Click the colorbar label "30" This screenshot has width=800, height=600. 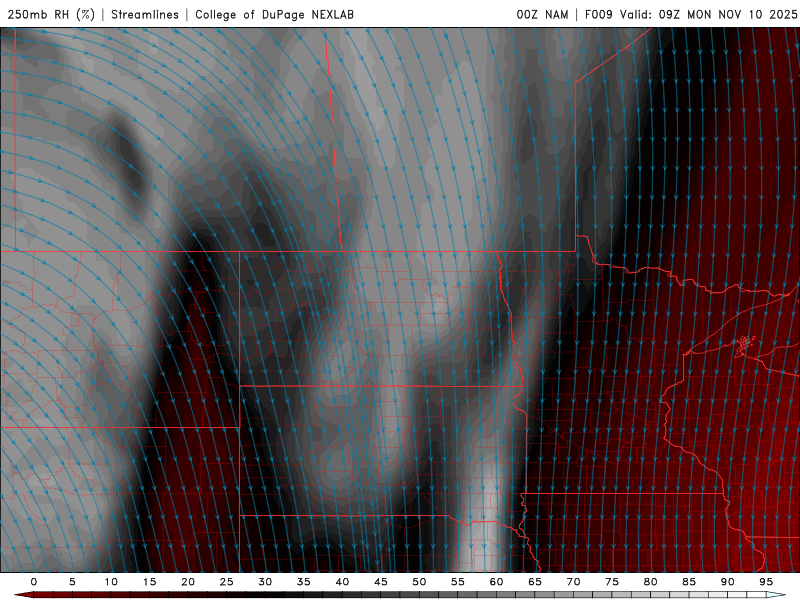pyautogui.click(x=265, y=582)
